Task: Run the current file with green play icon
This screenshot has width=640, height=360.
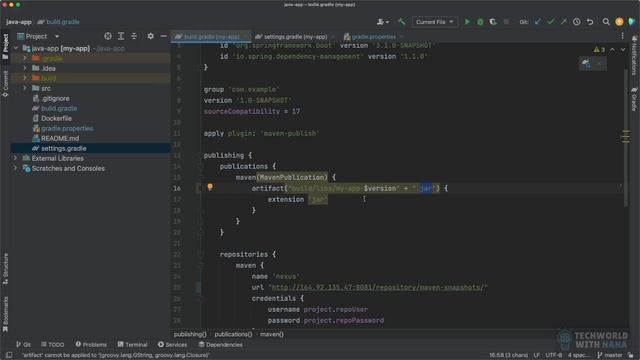Action: pyautogui.click(x=467, y=22)
